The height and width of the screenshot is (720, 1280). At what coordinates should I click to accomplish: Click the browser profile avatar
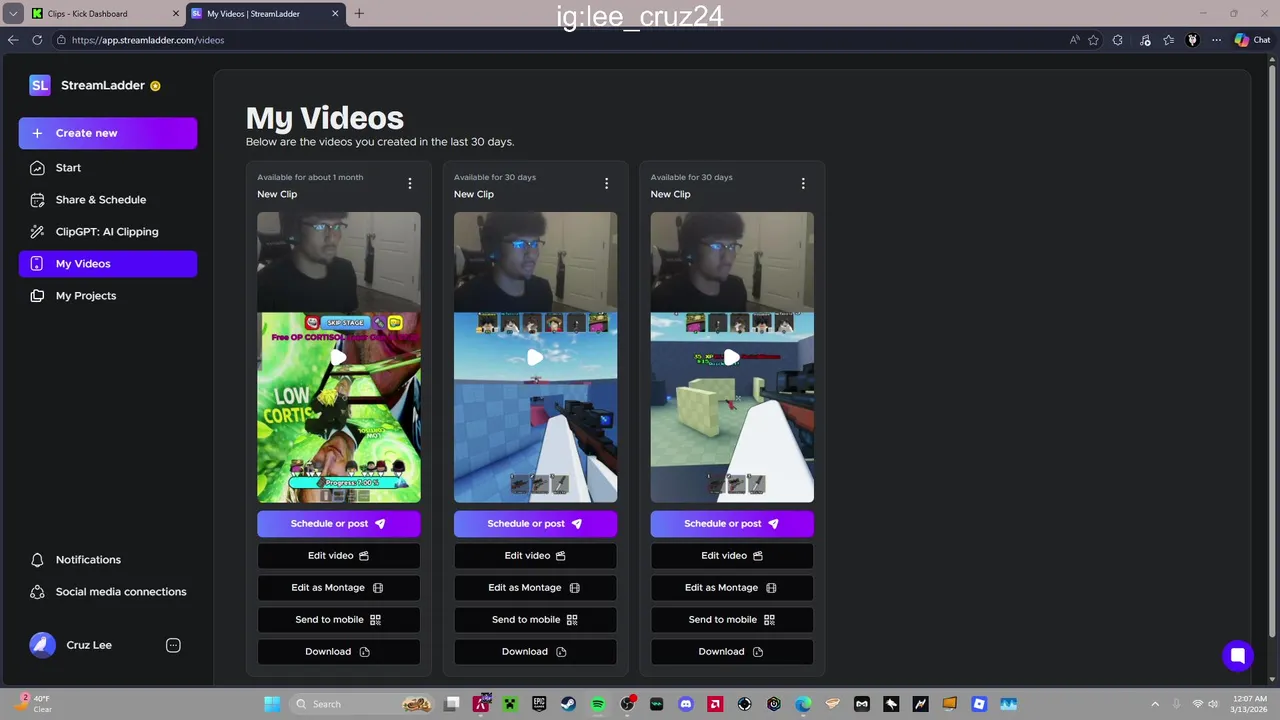pos(1192,40)
